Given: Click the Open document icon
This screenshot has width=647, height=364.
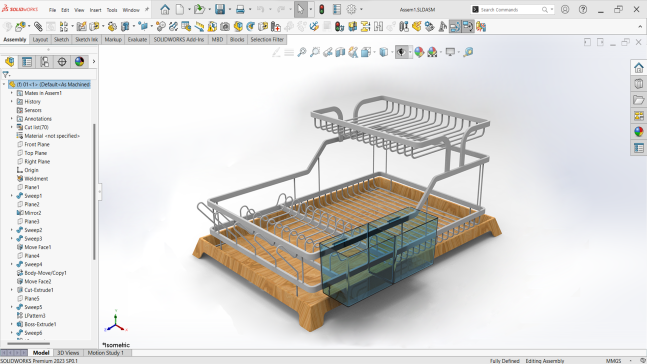Looking at the screenshot, I should pos(199,9).
